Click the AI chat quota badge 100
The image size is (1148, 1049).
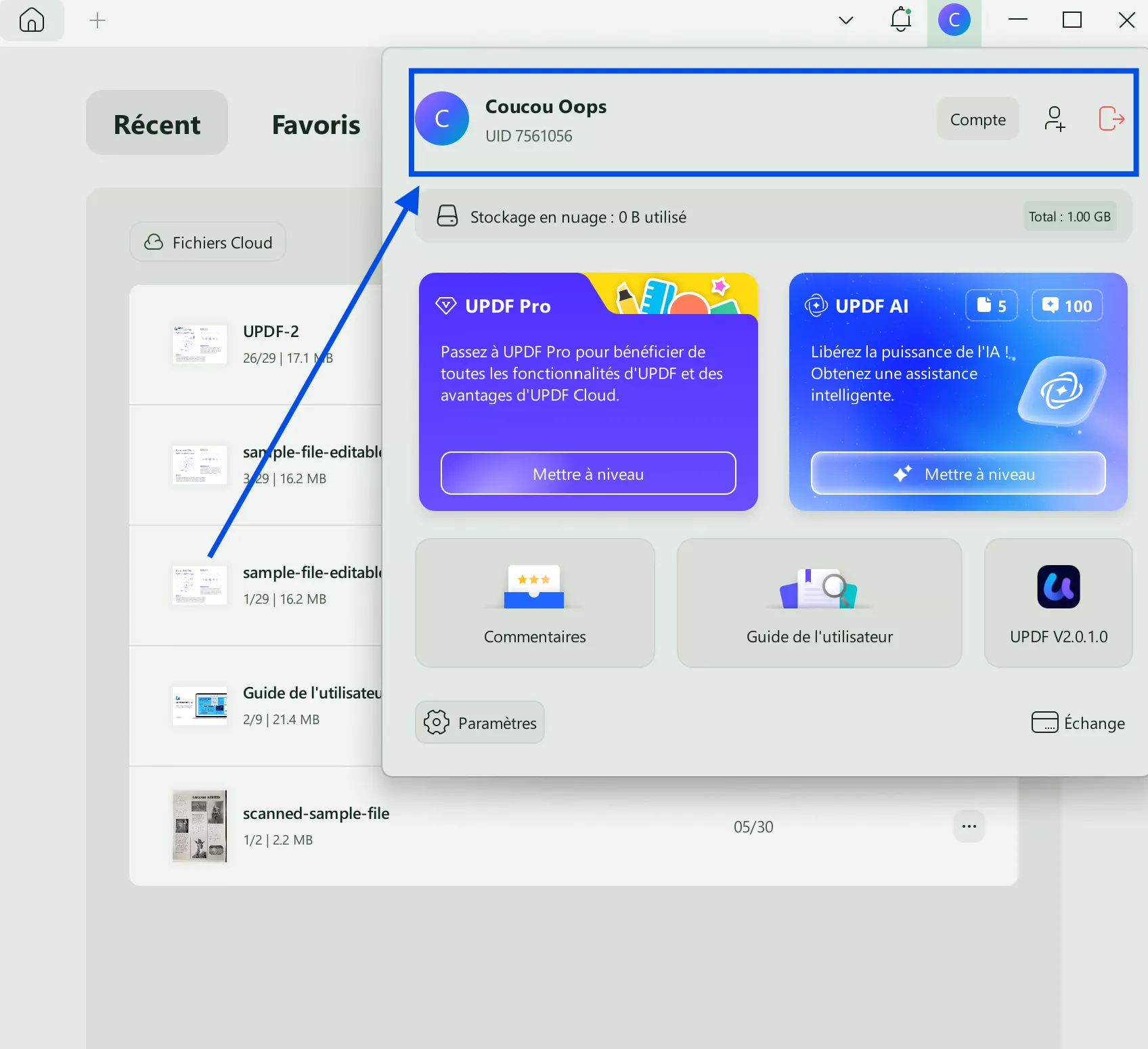point(1067,306)
